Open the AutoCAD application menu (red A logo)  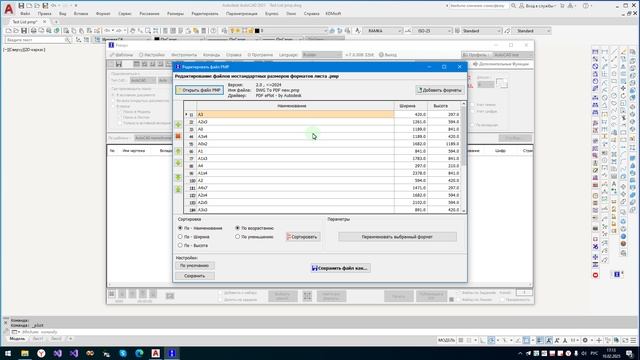point(8,9)
